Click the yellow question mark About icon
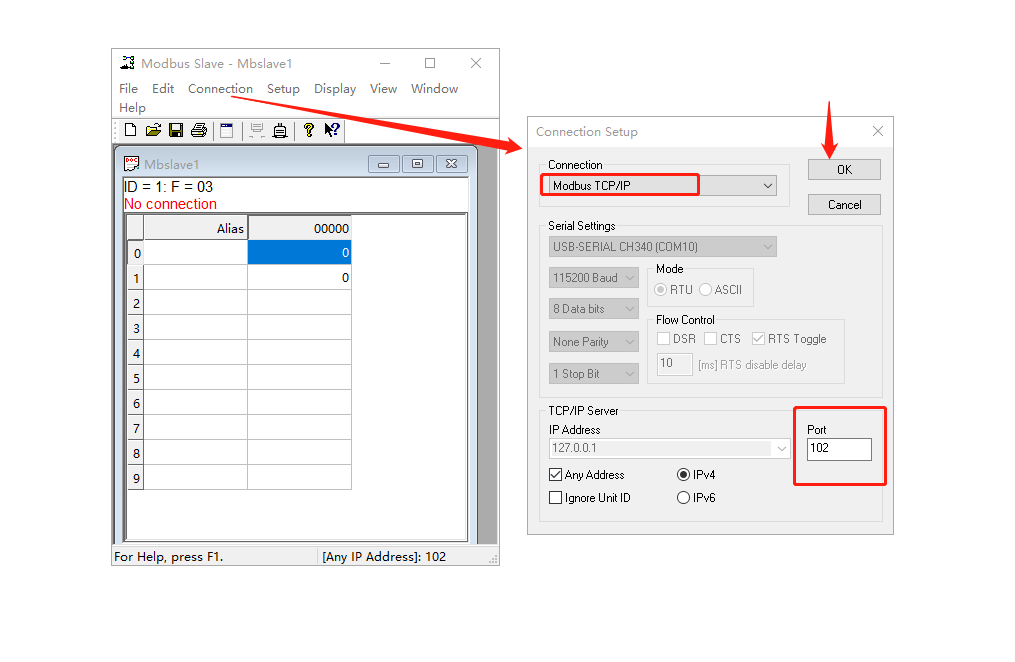Image resolution: width=1015 pixels, height=662 pixels. point(309,130)
